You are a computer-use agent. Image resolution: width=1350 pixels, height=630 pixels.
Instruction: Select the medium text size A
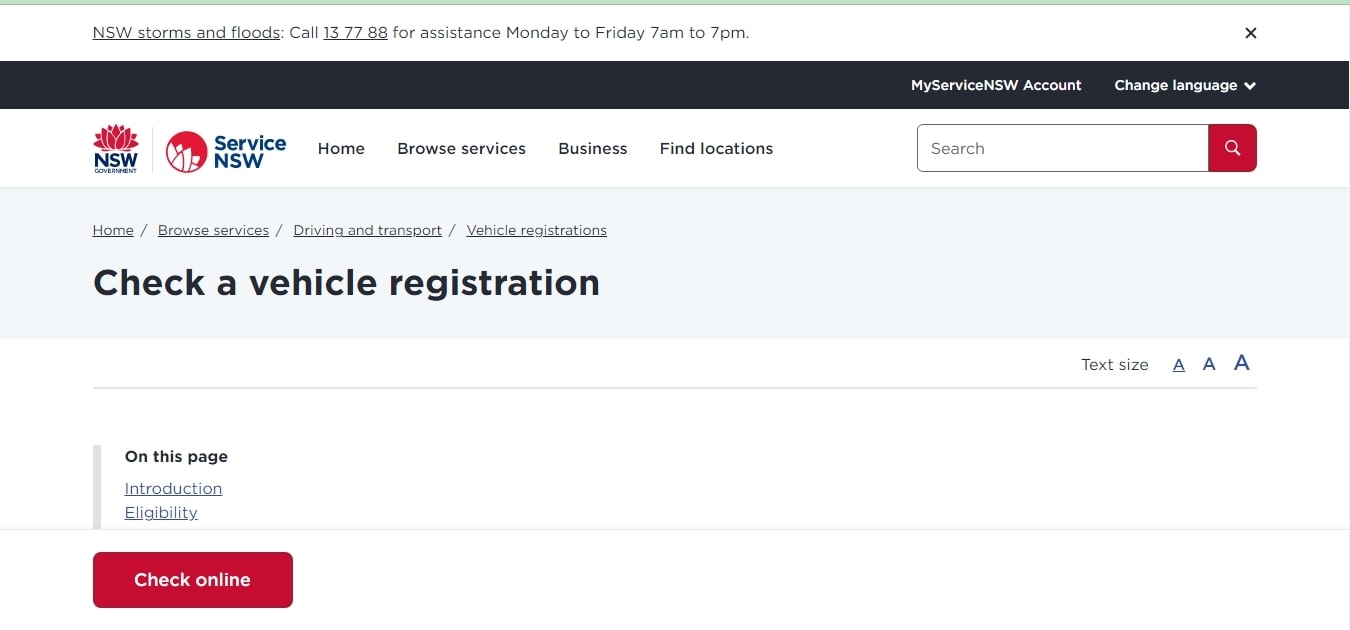(1209, 364)
